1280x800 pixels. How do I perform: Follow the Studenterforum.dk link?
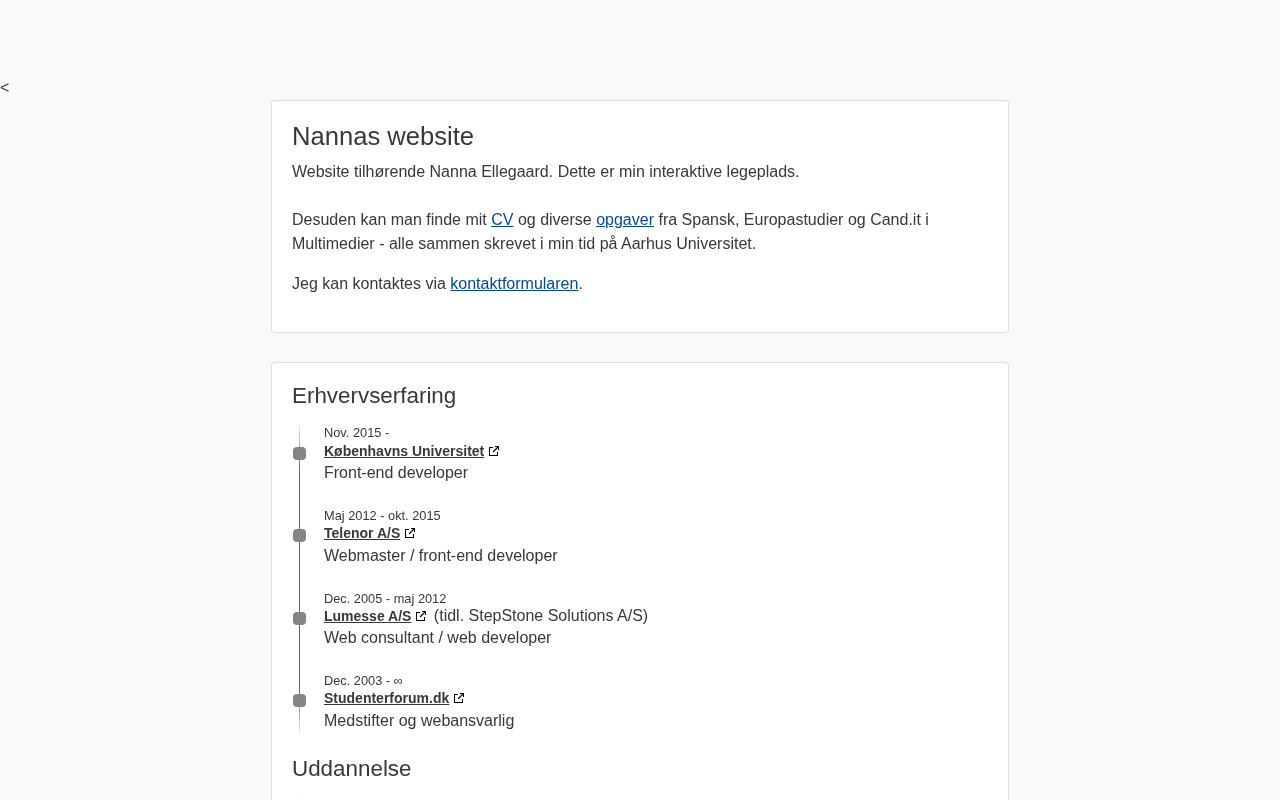pyautogui.click(x=387, y=699)
